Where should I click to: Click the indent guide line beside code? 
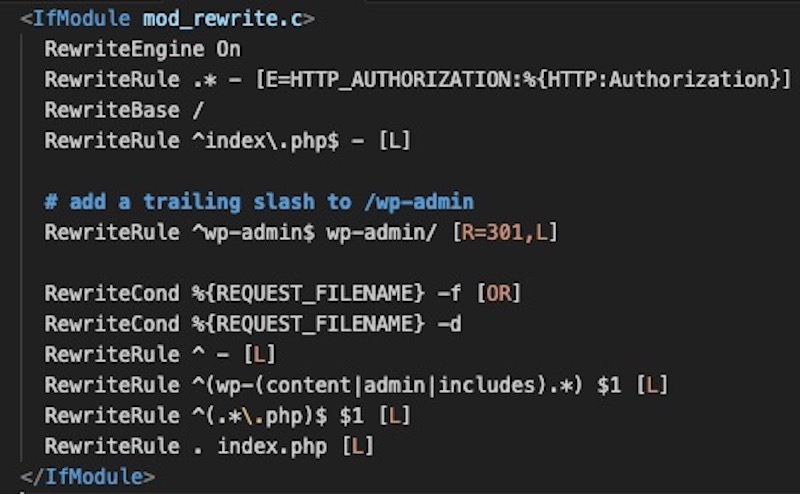(x=22, y=248)
